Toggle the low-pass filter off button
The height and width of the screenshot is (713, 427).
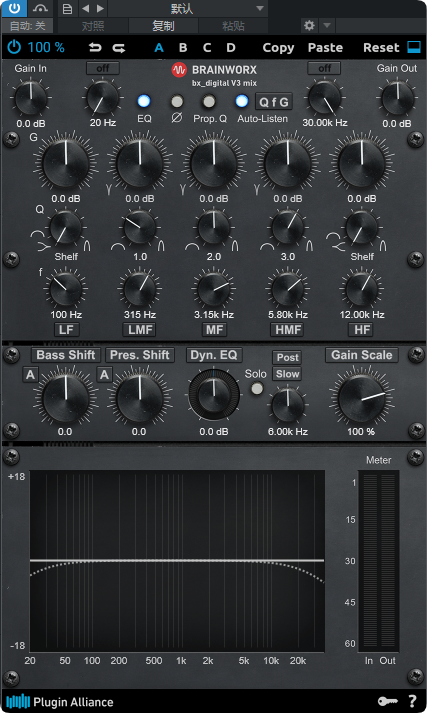(x=325, y=68)
